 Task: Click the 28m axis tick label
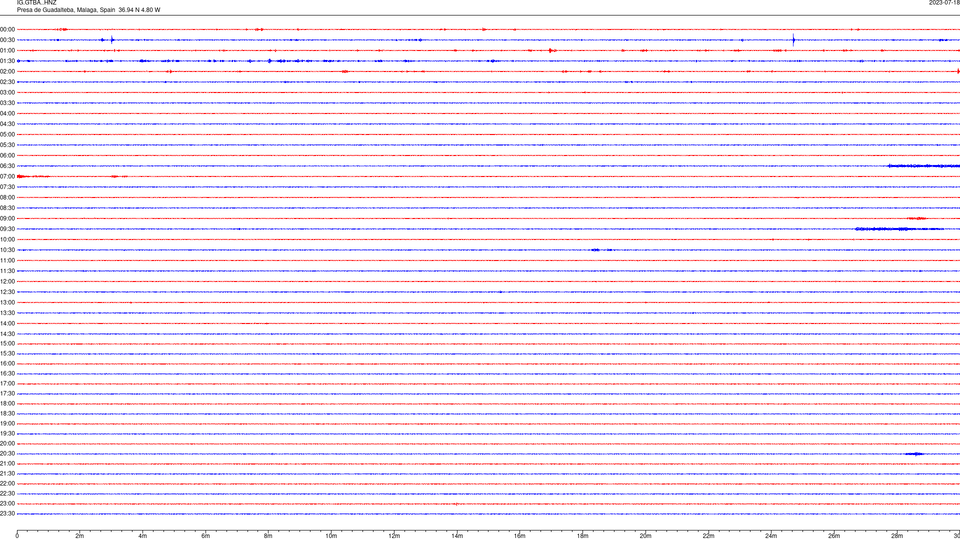(x=897, y=536)
